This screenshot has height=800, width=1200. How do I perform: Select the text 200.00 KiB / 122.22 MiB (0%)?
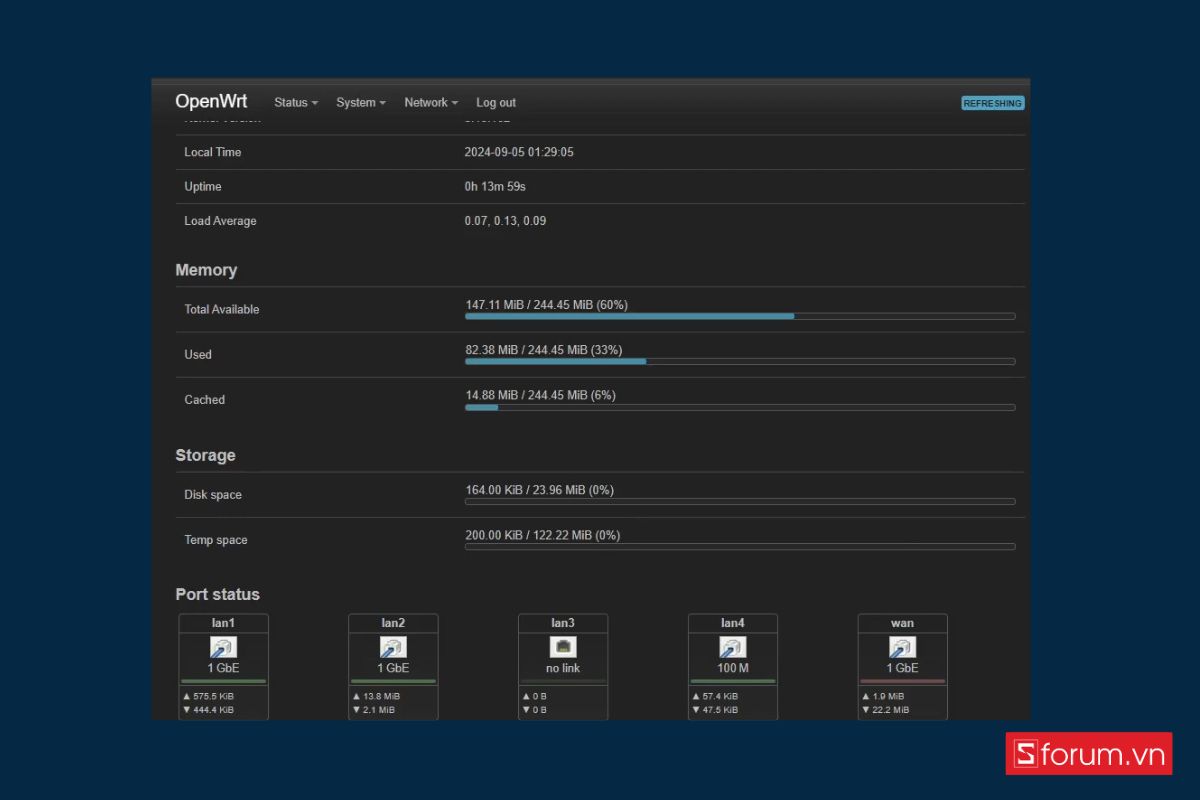(x=543, y=535)
